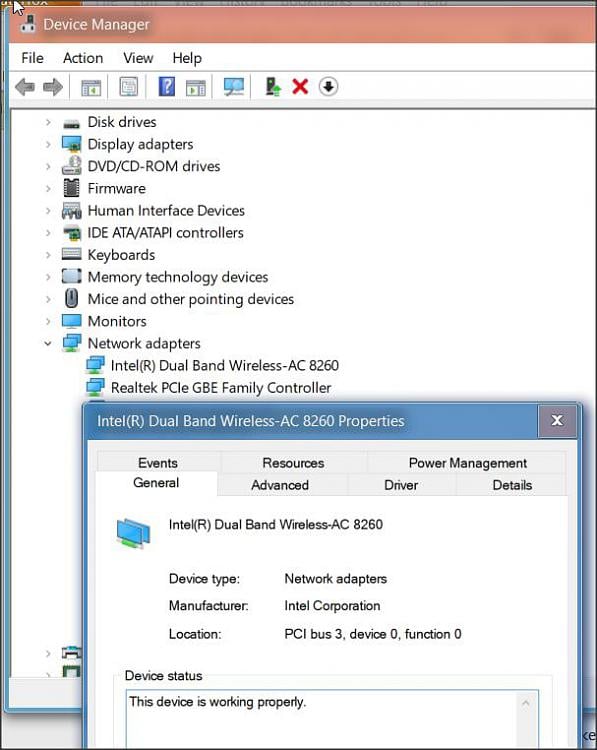This screenshot has height=750, width=597.
Task: Click the IDE ATA/ATAPI controllers icon
Action: tap(72, 232)
